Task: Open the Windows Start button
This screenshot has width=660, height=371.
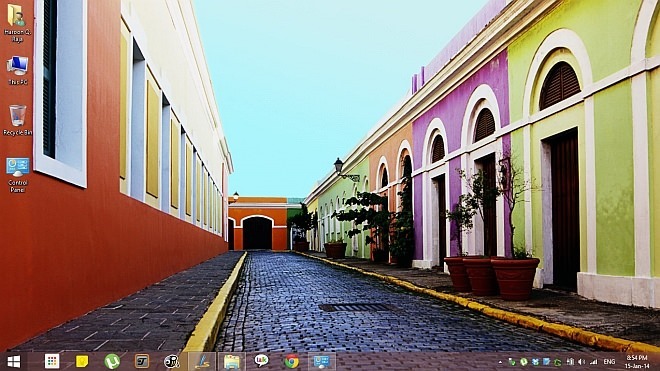Action: pyautogui.click(x=13, y=361)
